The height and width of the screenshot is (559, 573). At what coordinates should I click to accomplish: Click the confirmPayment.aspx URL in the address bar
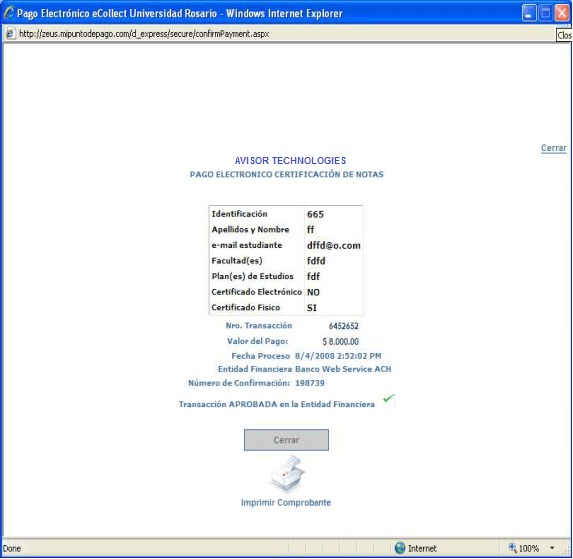coord(144,34)
